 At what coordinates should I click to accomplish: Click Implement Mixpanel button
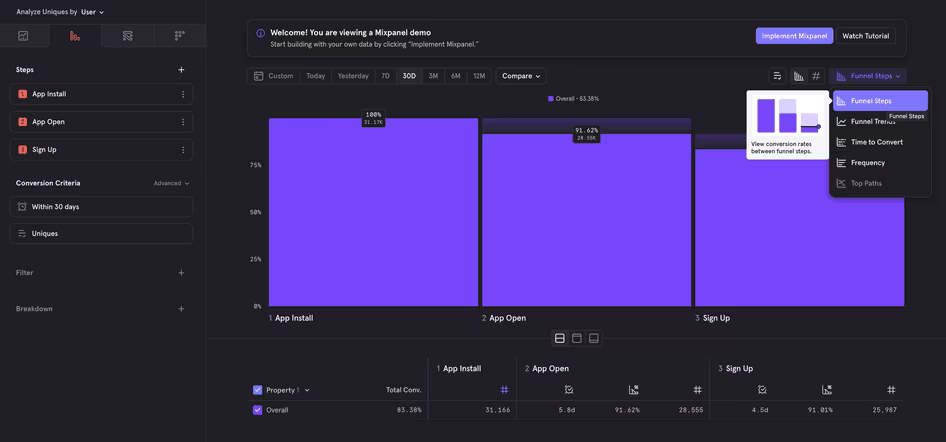tap(795, 36)
